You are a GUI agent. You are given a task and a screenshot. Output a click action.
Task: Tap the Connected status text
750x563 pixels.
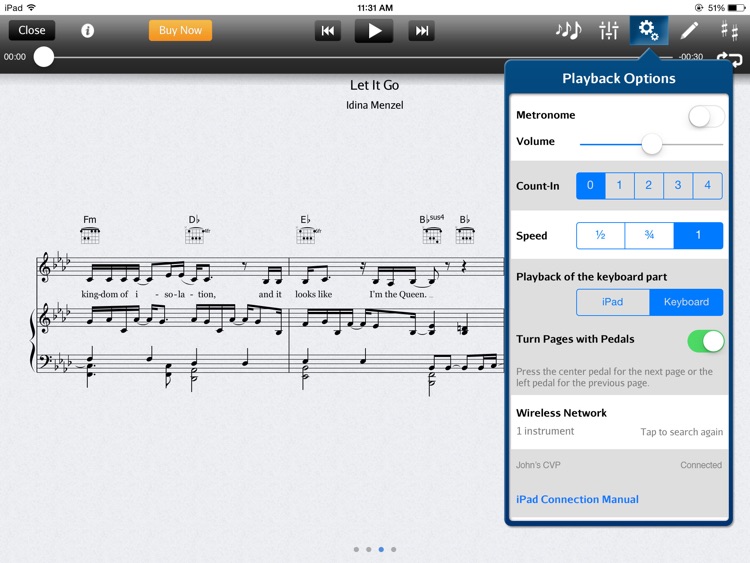[x=701, y=465]
